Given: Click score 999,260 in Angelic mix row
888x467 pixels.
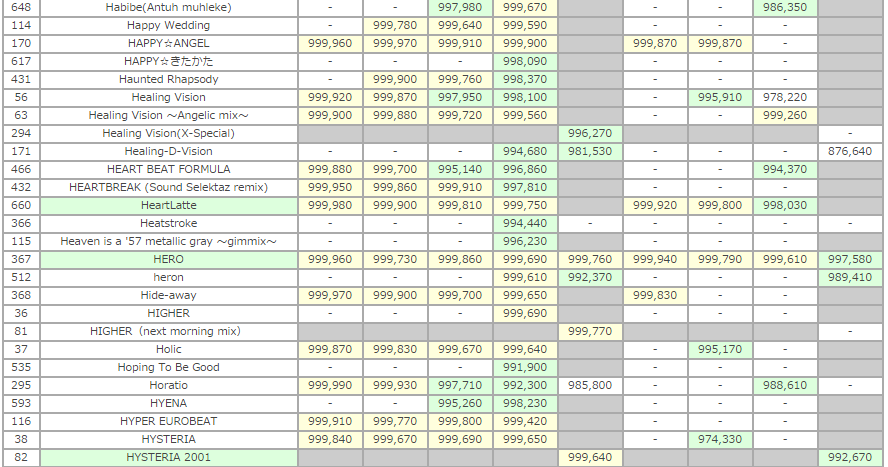Looking at the screenshot, I should pos(785,115).
